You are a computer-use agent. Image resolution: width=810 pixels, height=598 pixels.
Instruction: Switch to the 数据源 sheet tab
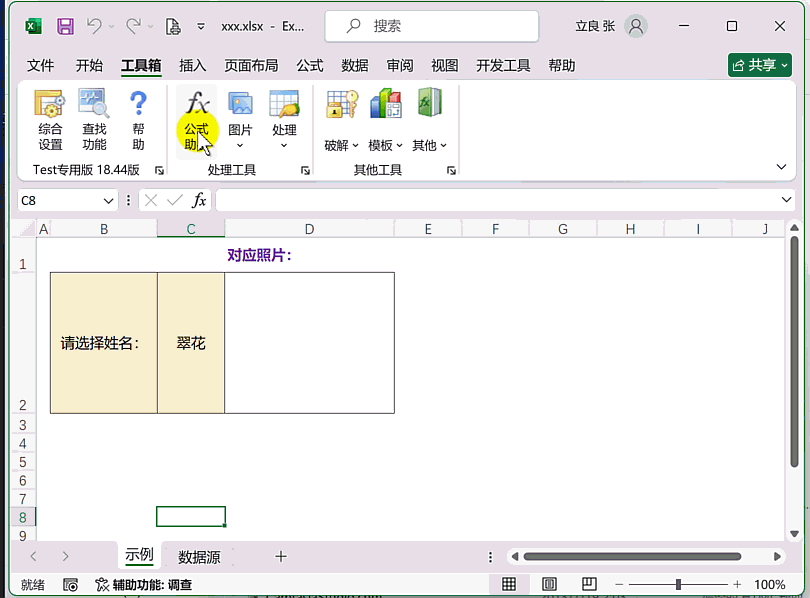click(199, 557)
